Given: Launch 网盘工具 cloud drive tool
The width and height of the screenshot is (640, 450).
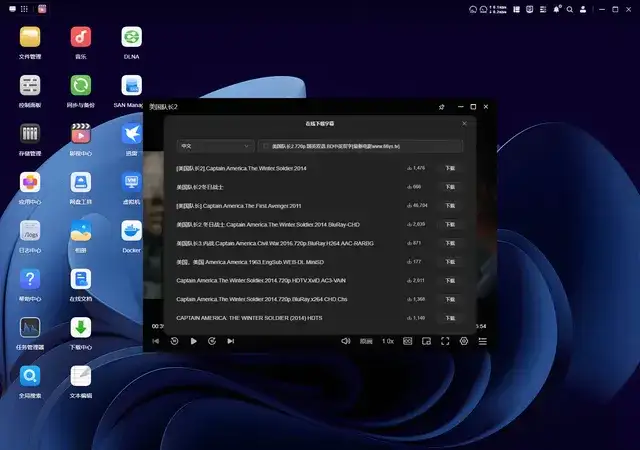Looking at the screenshot, I should (x=80, y=182).
